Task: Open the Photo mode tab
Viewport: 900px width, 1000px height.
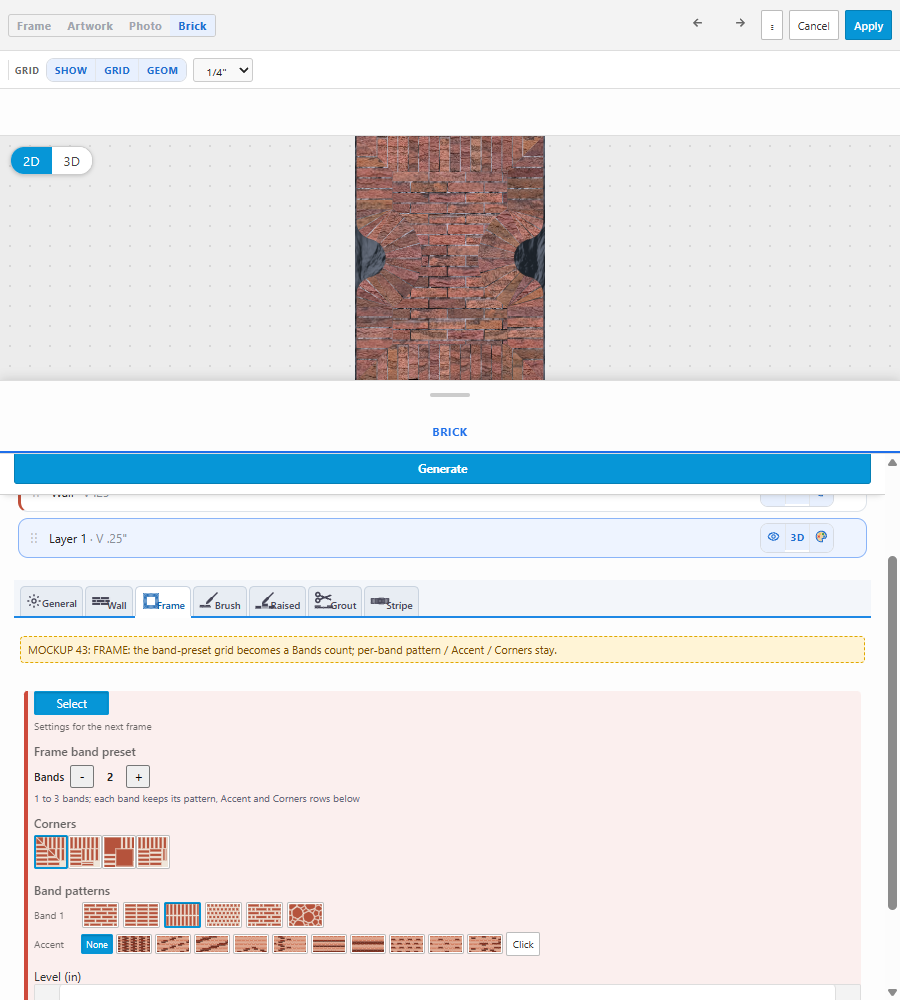Action: point(145,26)
